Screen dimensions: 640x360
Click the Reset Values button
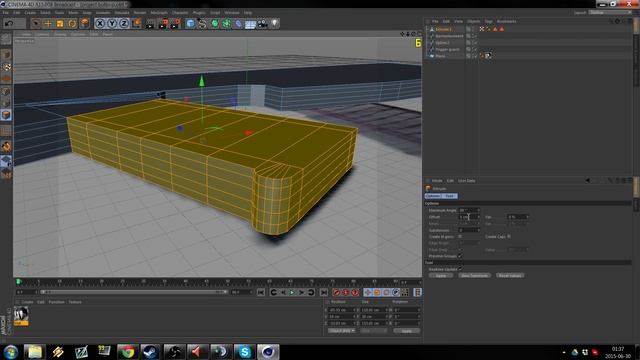510,276
